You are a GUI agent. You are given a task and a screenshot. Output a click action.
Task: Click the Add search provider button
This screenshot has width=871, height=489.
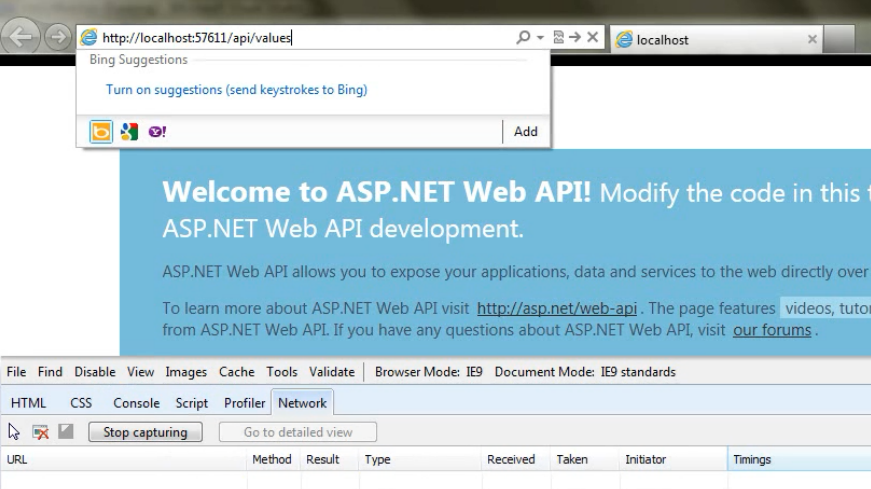point(525,132)
